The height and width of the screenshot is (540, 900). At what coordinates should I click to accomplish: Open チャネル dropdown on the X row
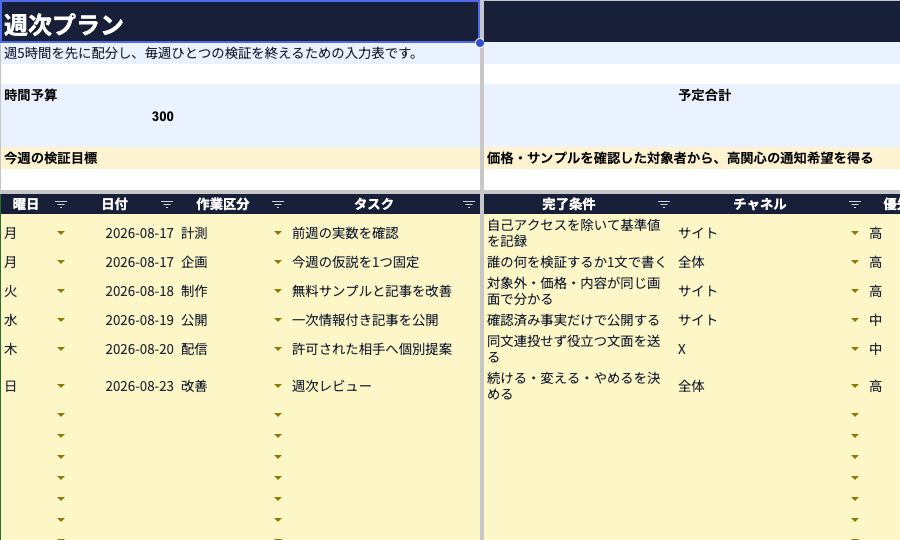click(855, 349)
